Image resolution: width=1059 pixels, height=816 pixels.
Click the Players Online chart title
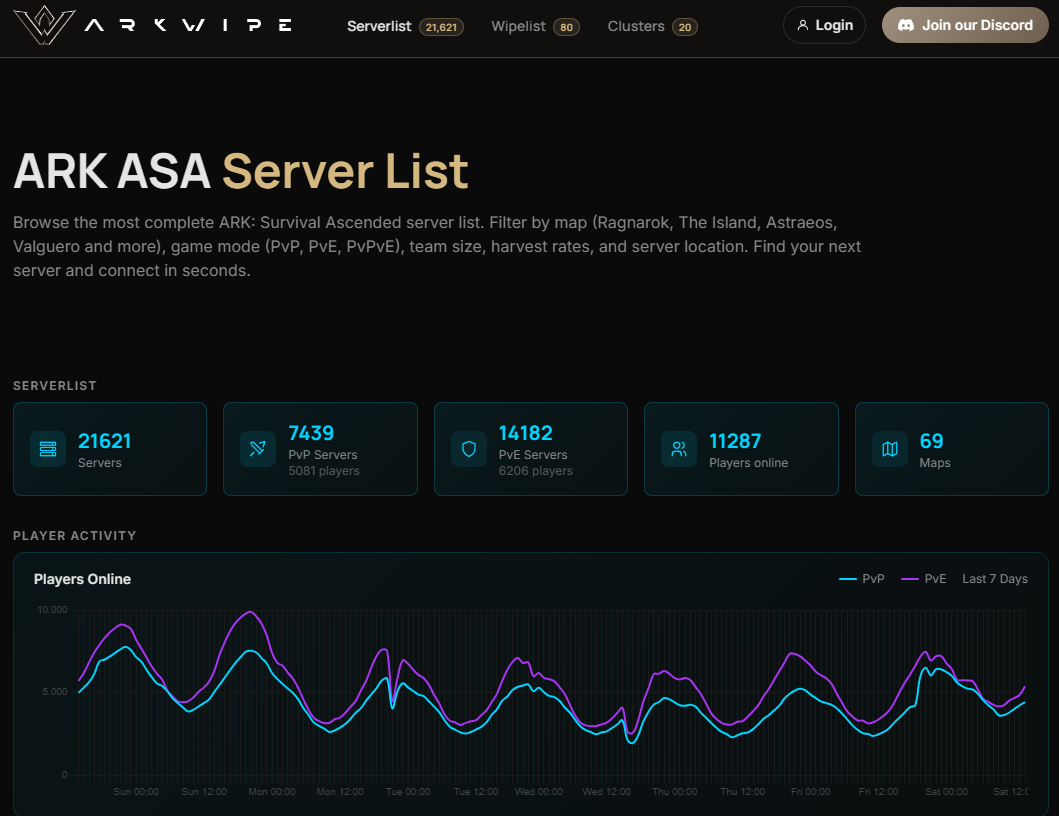point(82,579)
